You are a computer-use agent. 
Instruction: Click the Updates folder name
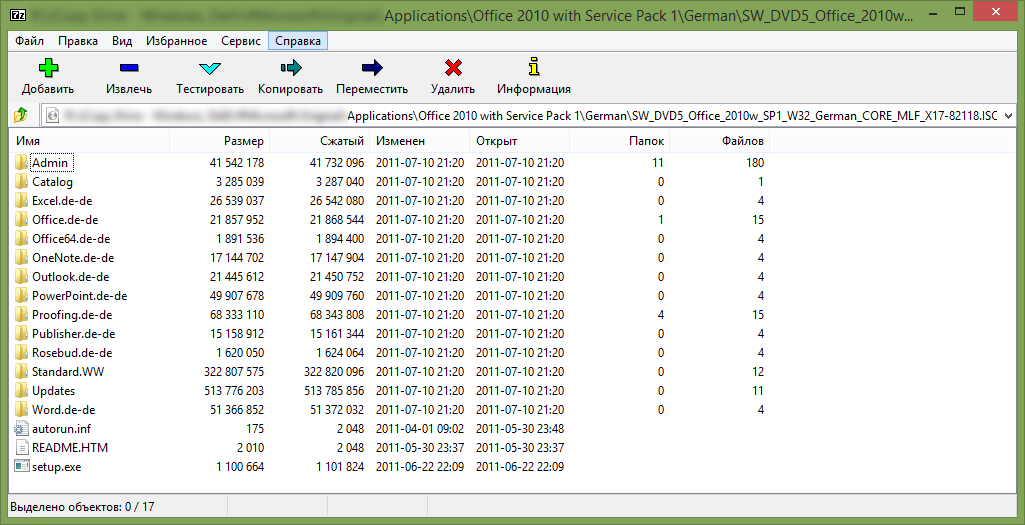[54, 391]
